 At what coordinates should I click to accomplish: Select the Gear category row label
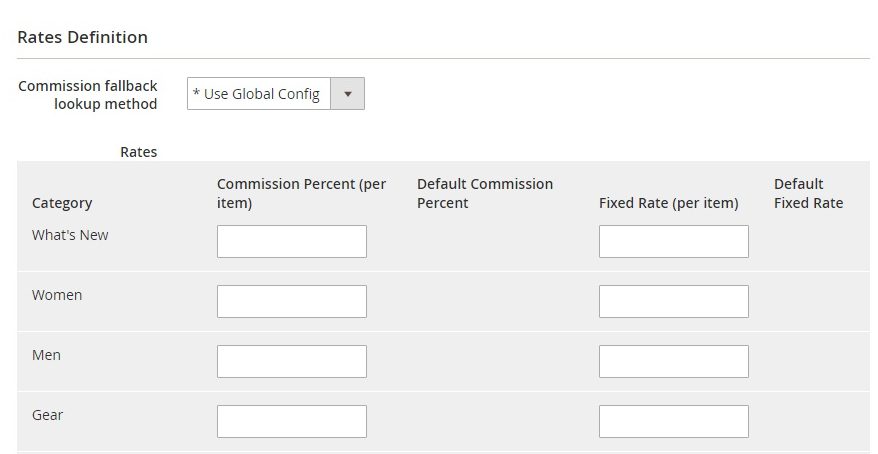[48, 415]
